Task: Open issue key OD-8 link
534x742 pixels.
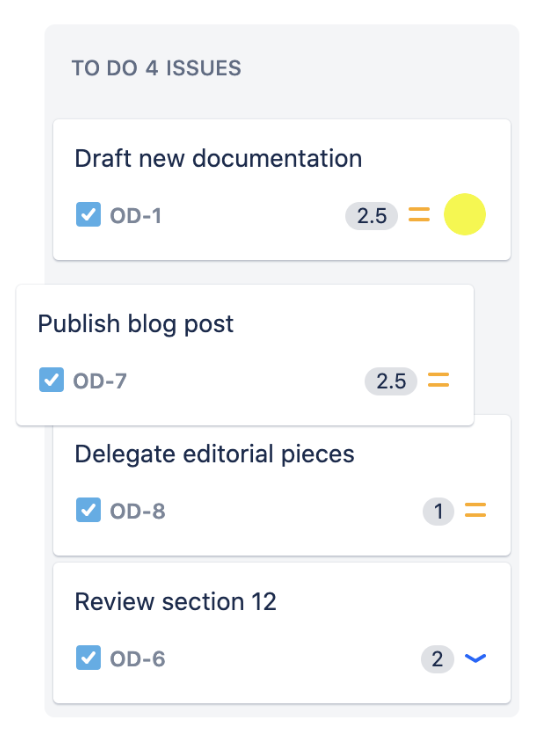Action: (138, 511)
